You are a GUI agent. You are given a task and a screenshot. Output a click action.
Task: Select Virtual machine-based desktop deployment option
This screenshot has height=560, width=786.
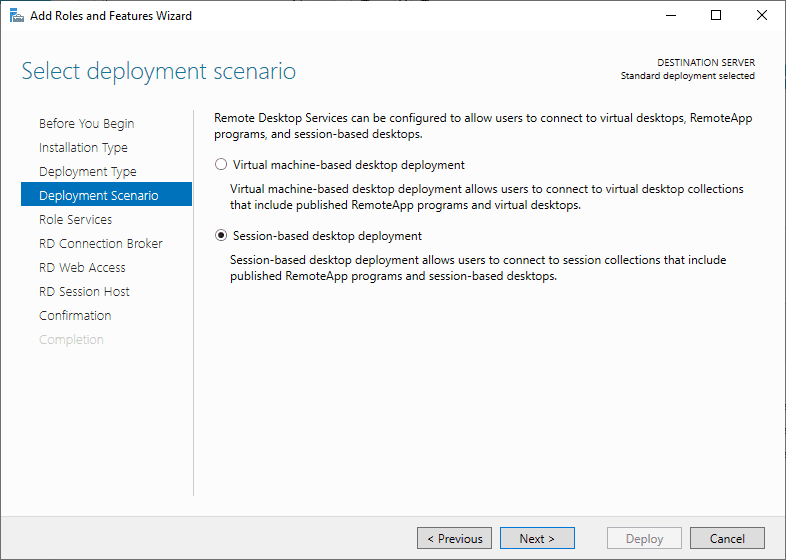pos(221,165)
